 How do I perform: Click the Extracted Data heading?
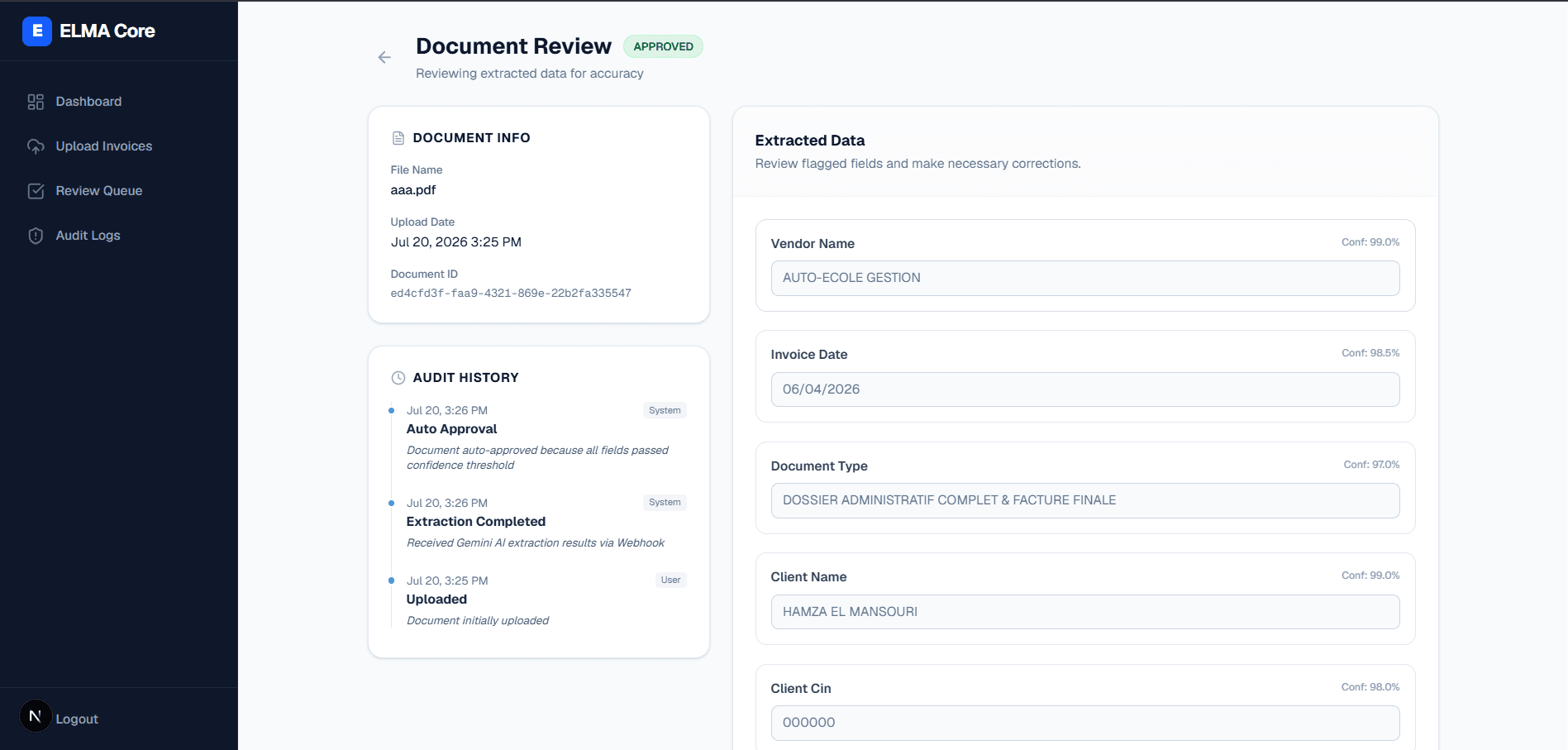pos(810,141)
